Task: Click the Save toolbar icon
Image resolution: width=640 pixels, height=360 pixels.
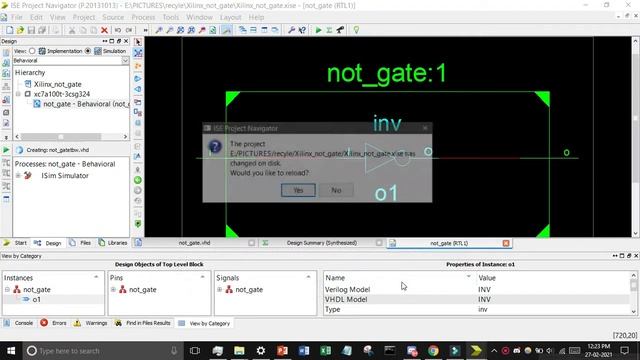Action: [31, 30]
